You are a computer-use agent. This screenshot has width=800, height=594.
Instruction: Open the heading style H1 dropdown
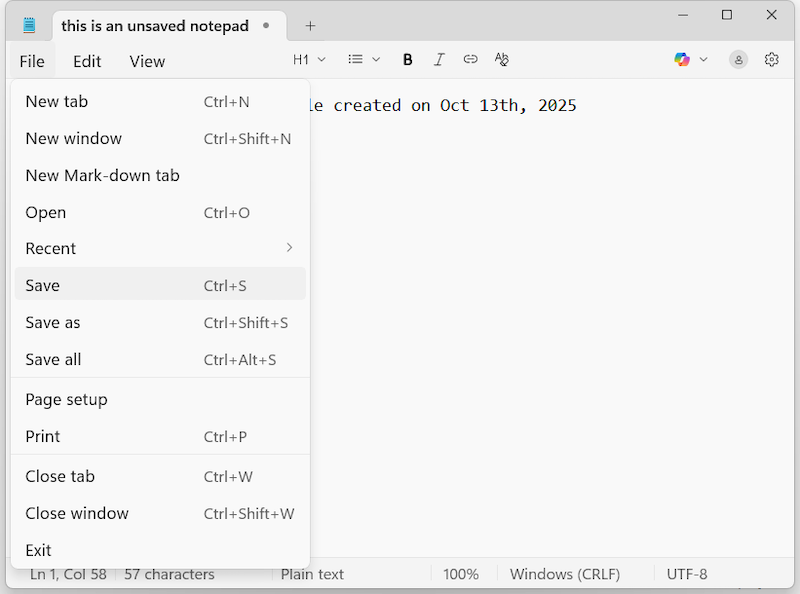pyautogui.click(x=309, y=60)
